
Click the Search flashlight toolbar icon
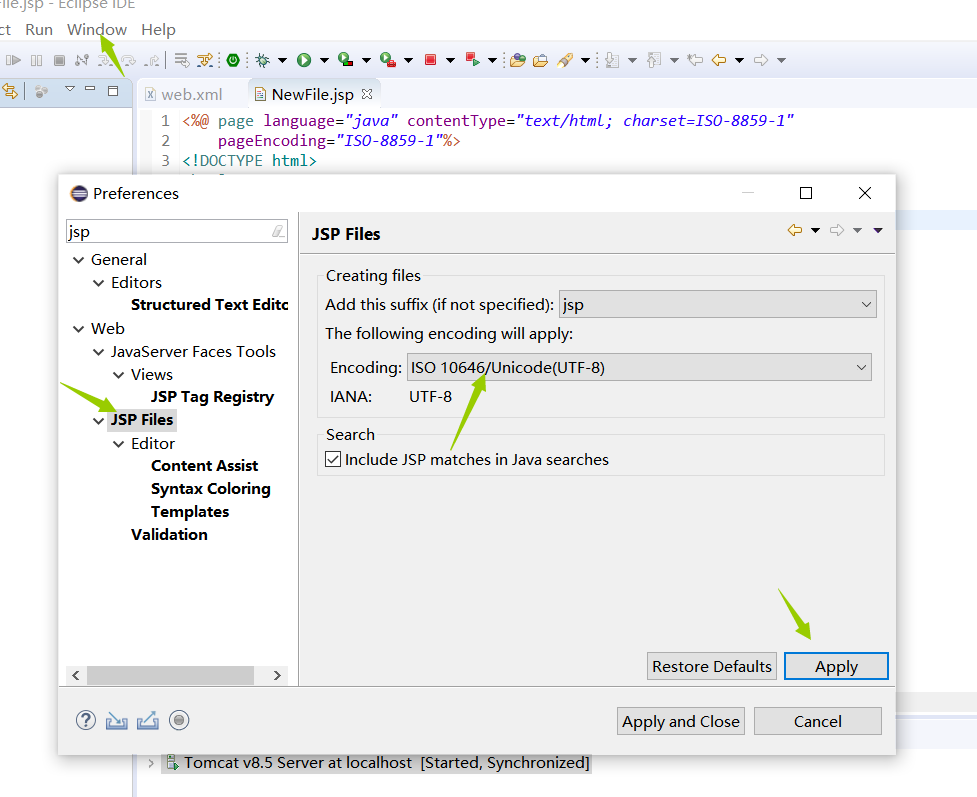565,60
